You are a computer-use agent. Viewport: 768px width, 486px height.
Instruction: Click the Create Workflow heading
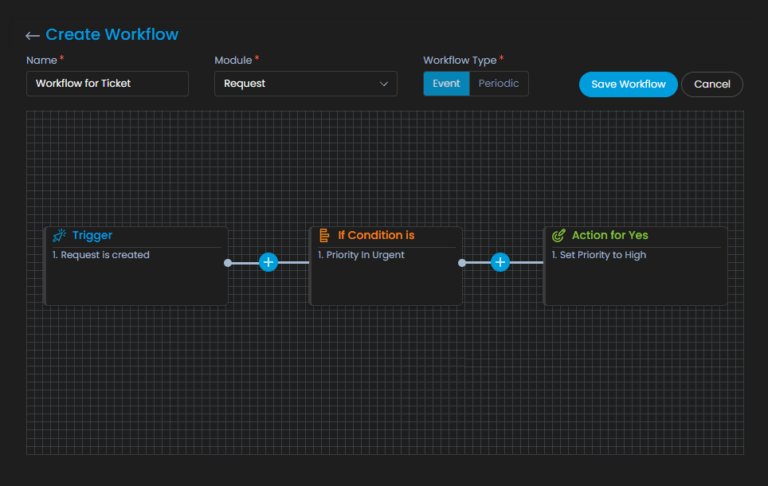(112, 35)
